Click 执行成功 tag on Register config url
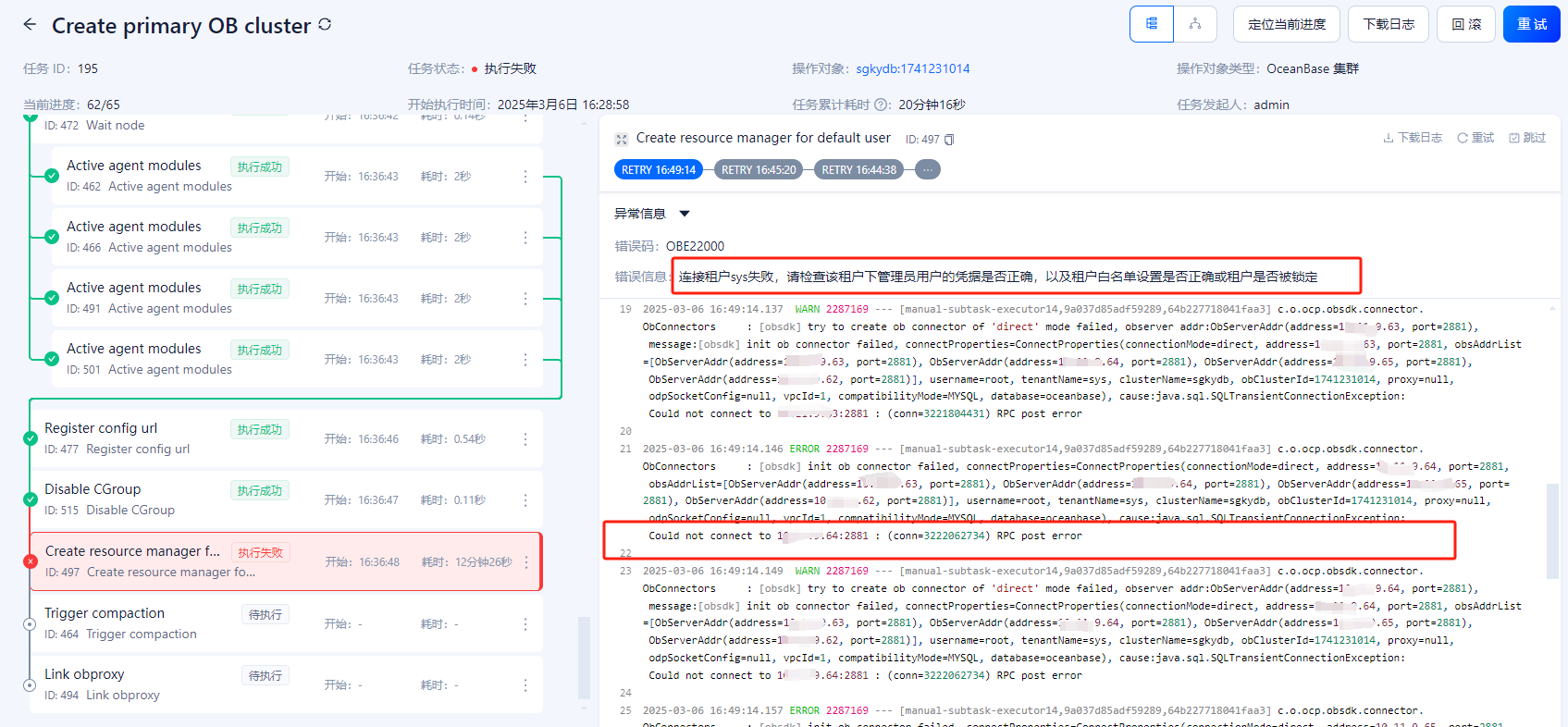This screenshot has height=727, width=1568. [x=259, y=429]
